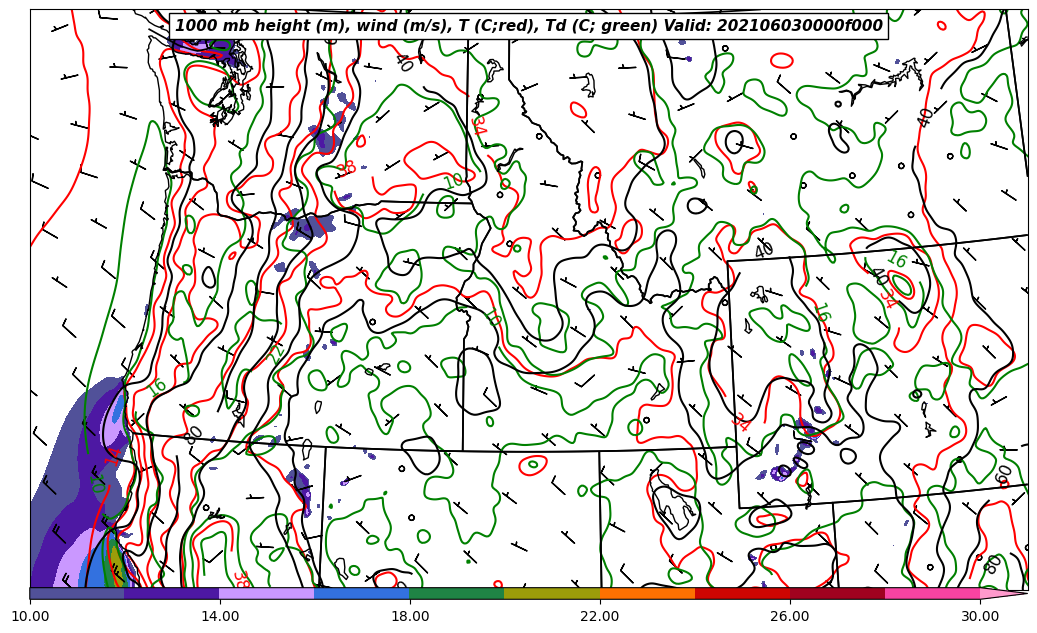1037x633 pixels.
Task: Click the red 38 temperature contour label
Action: click(x=241, y=578)
